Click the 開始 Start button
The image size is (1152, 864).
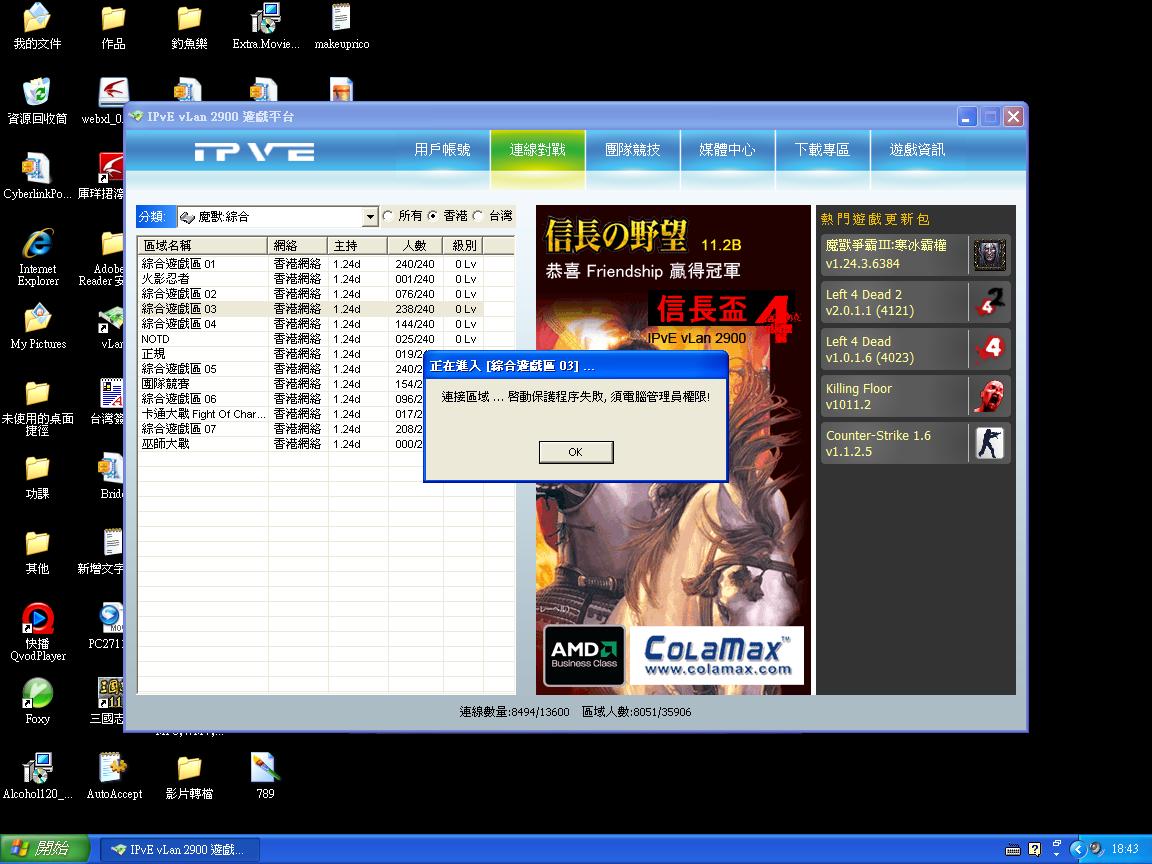click(x=45, y=849)
